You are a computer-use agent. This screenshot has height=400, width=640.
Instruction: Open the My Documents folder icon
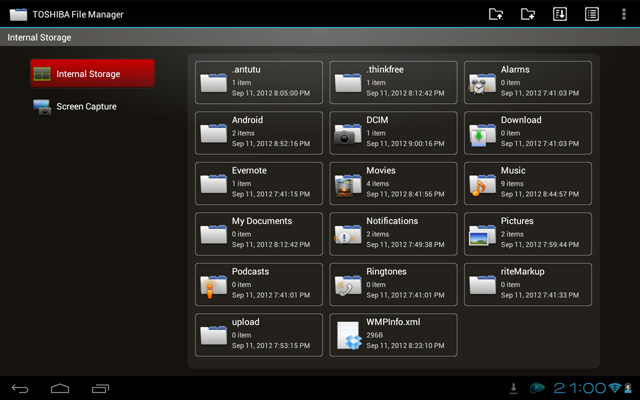[213, 234]
